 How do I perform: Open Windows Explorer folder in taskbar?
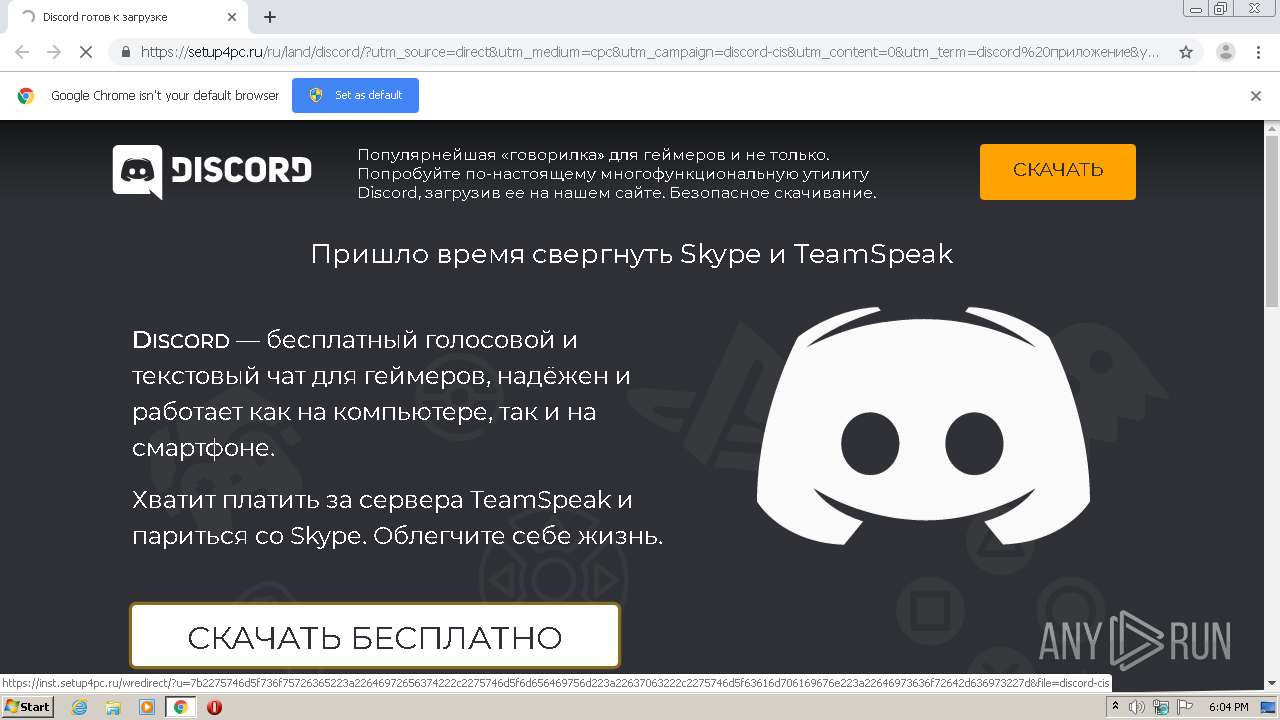click(113, 707)
